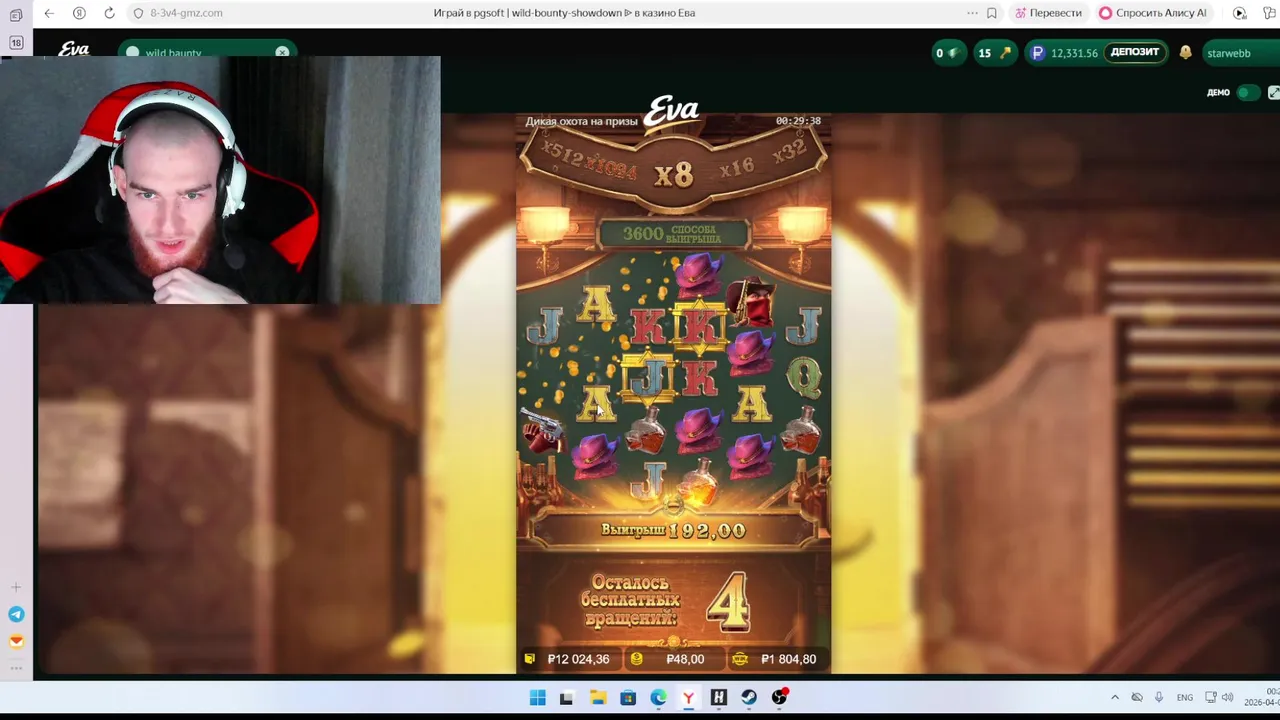
Task: Open network icon in system tray
Action: (1210, 697)
